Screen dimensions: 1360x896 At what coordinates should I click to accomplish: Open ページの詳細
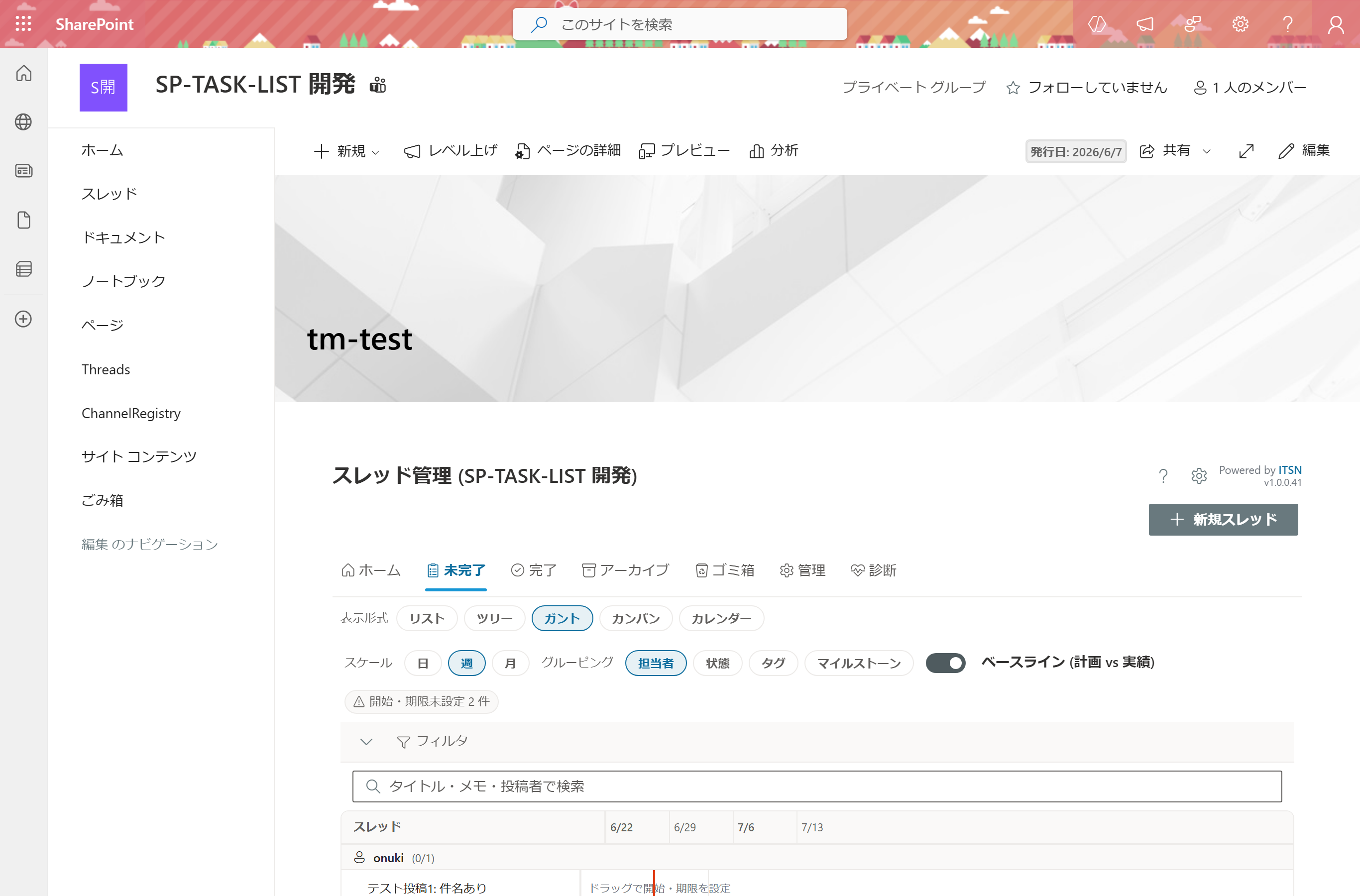pyautogui.click(x=567, y=151)
